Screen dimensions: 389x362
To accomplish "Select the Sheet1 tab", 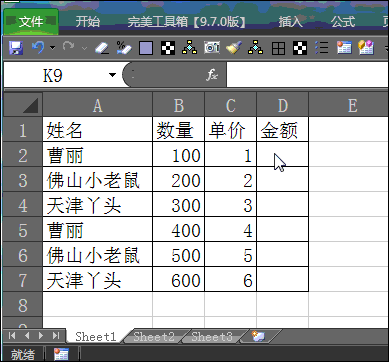I will click(x=96, y=337).
